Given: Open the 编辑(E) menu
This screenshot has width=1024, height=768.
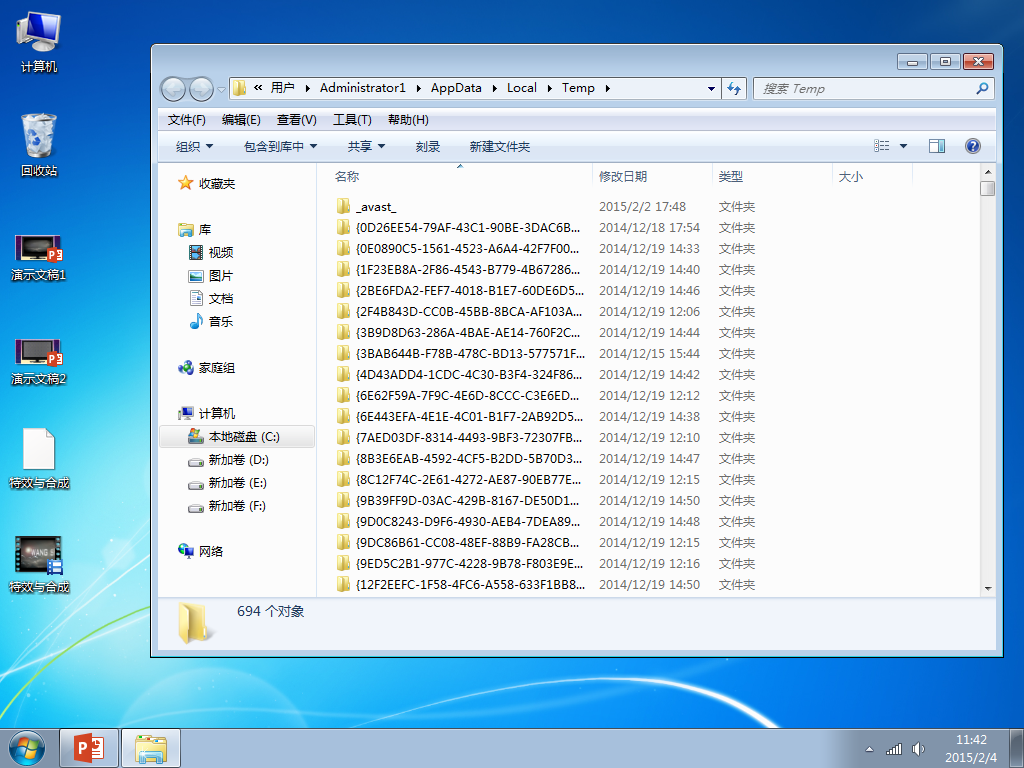Looking at the screenshot, I should [241, 120].
